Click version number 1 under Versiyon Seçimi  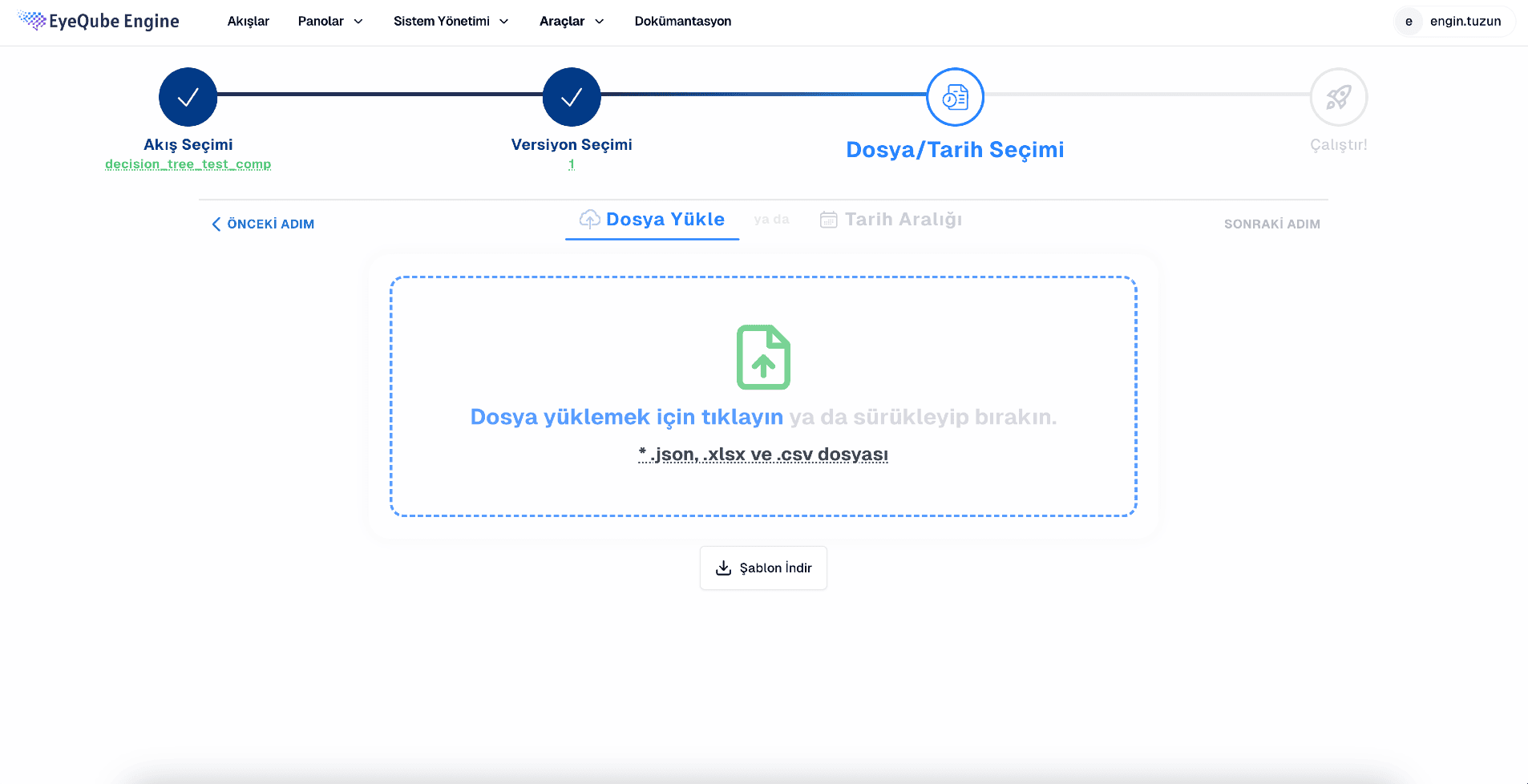click(572, 164)
